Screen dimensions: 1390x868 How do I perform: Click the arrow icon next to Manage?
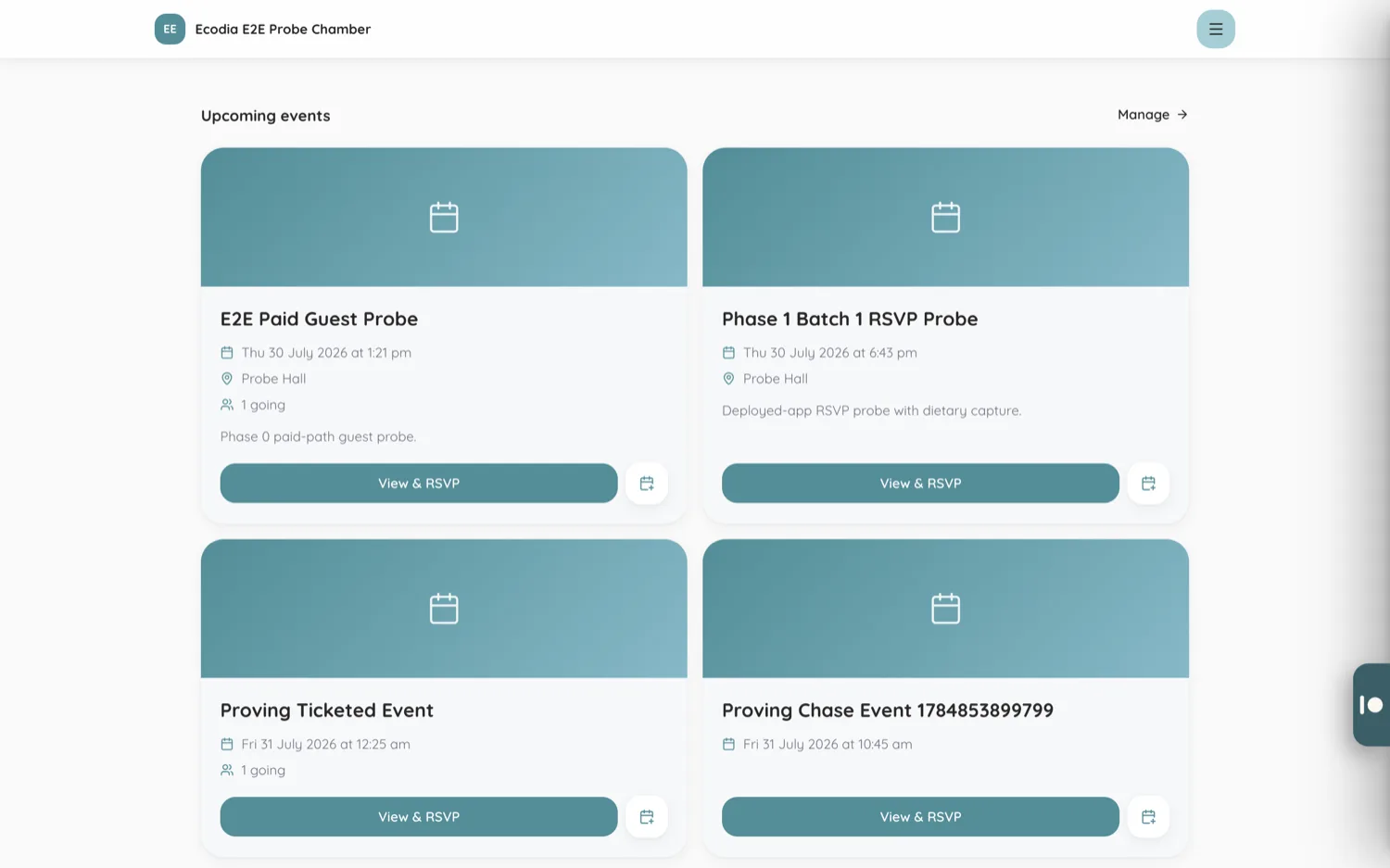coord(1182,115)
